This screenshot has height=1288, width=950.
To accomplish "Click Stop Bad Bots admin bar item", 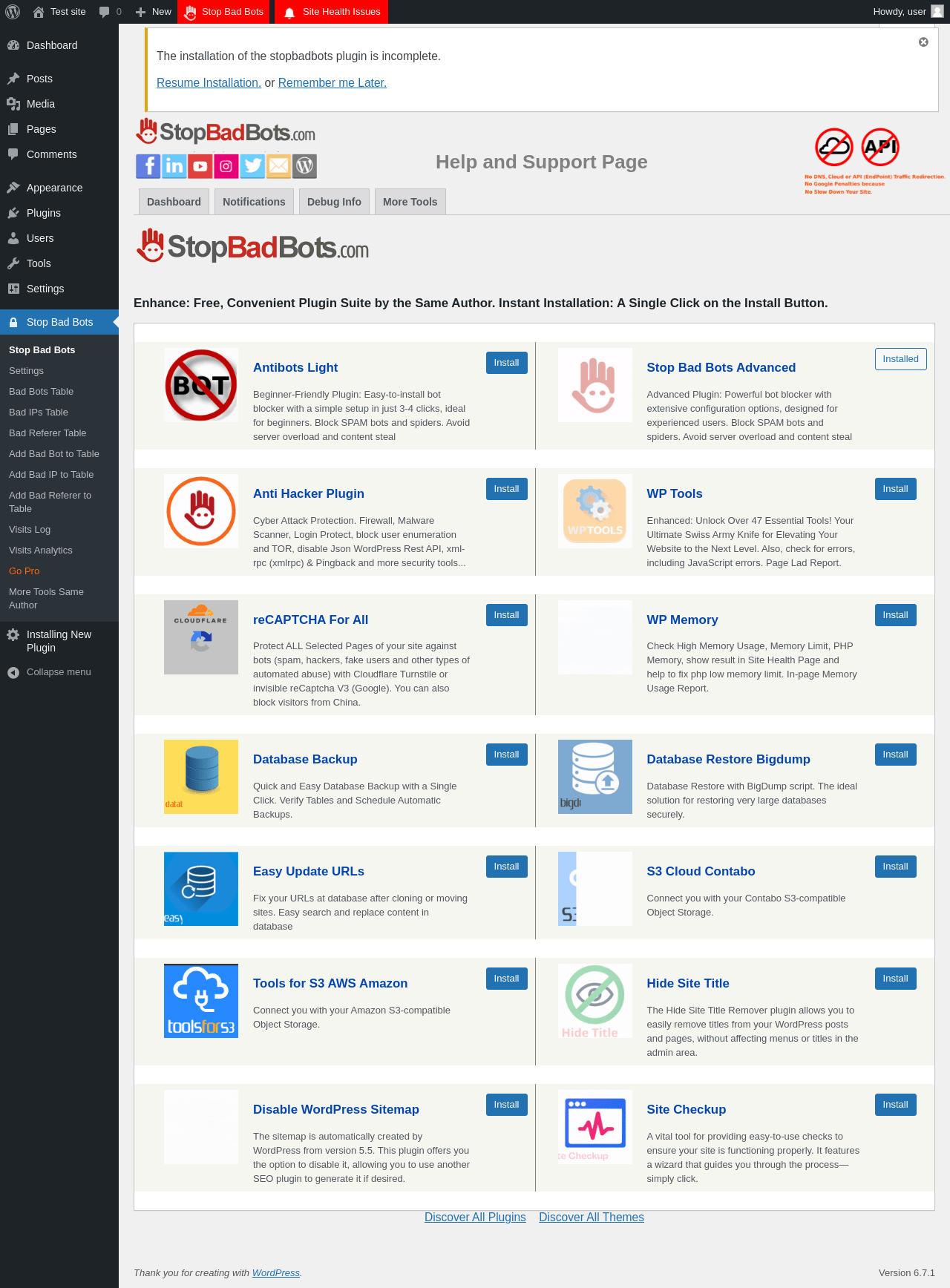I will [x=223, y=12].
